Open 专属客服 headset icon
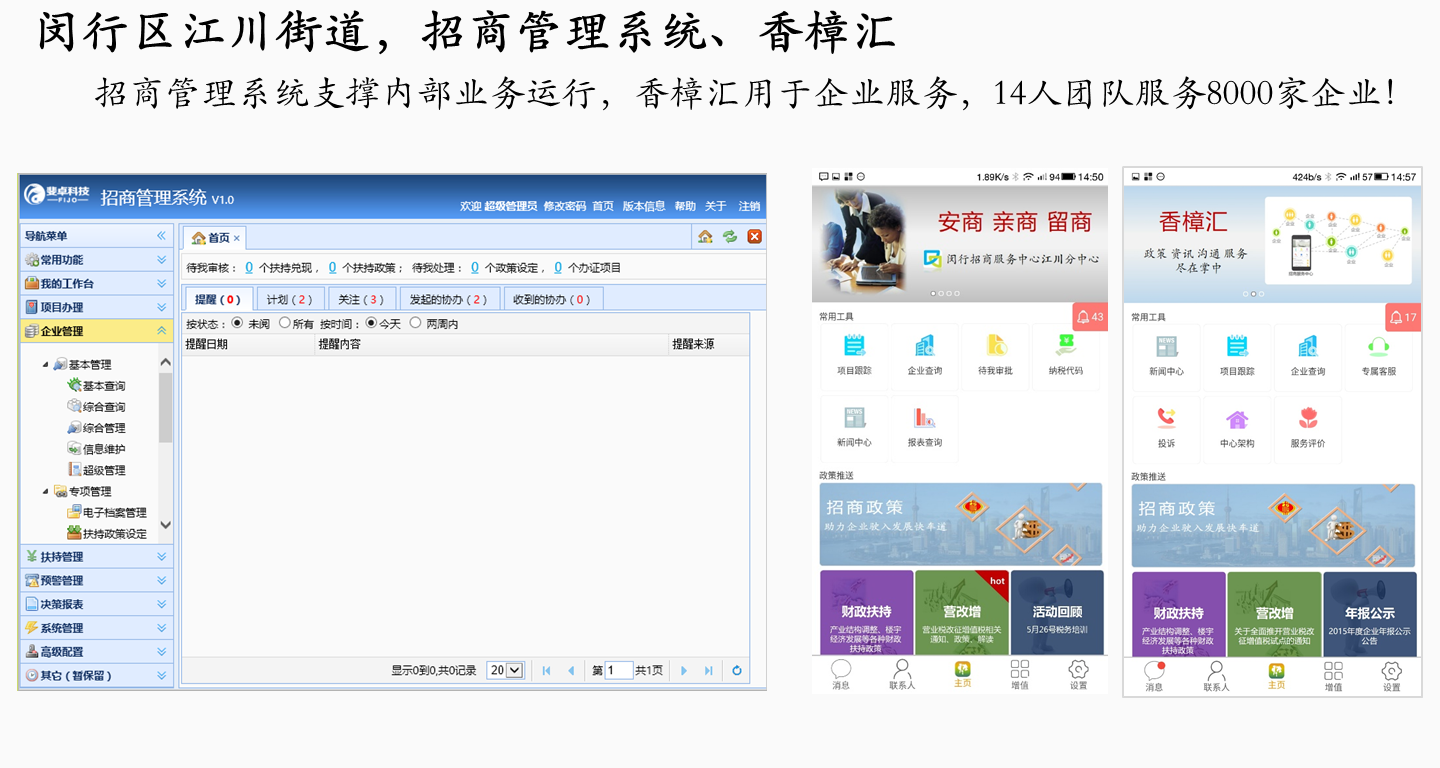The image size is (1440, 768). pyautogui.click(x=1378, y=348)
